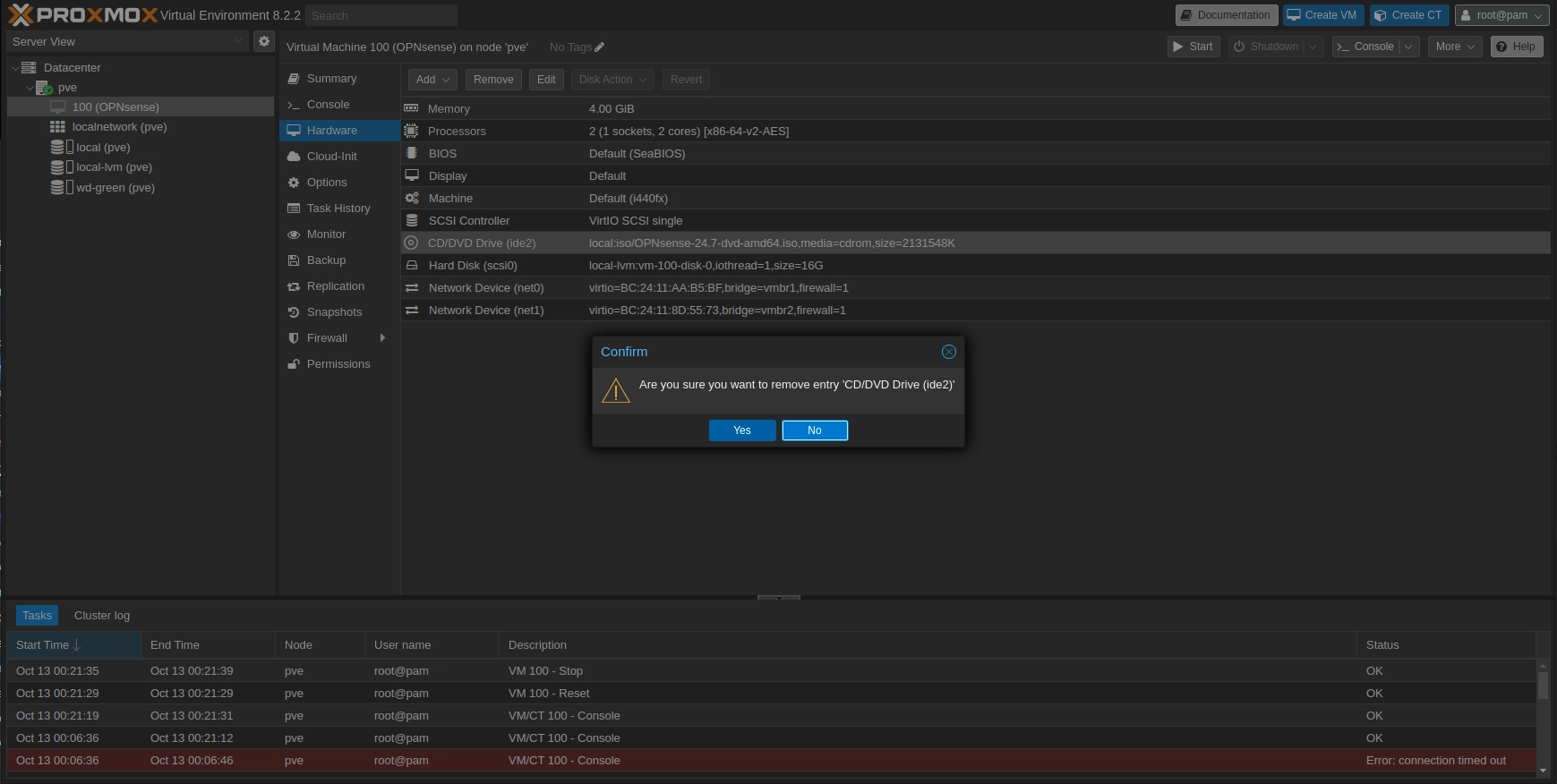Open the Documentation link button
This screenshot has height=784, width=1557.
point(1226,15)
